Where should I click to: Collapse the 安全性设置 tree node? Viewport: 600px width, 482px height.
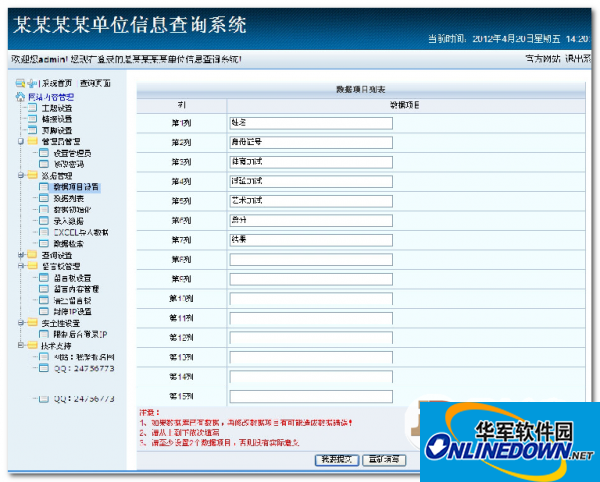[21, 323]
